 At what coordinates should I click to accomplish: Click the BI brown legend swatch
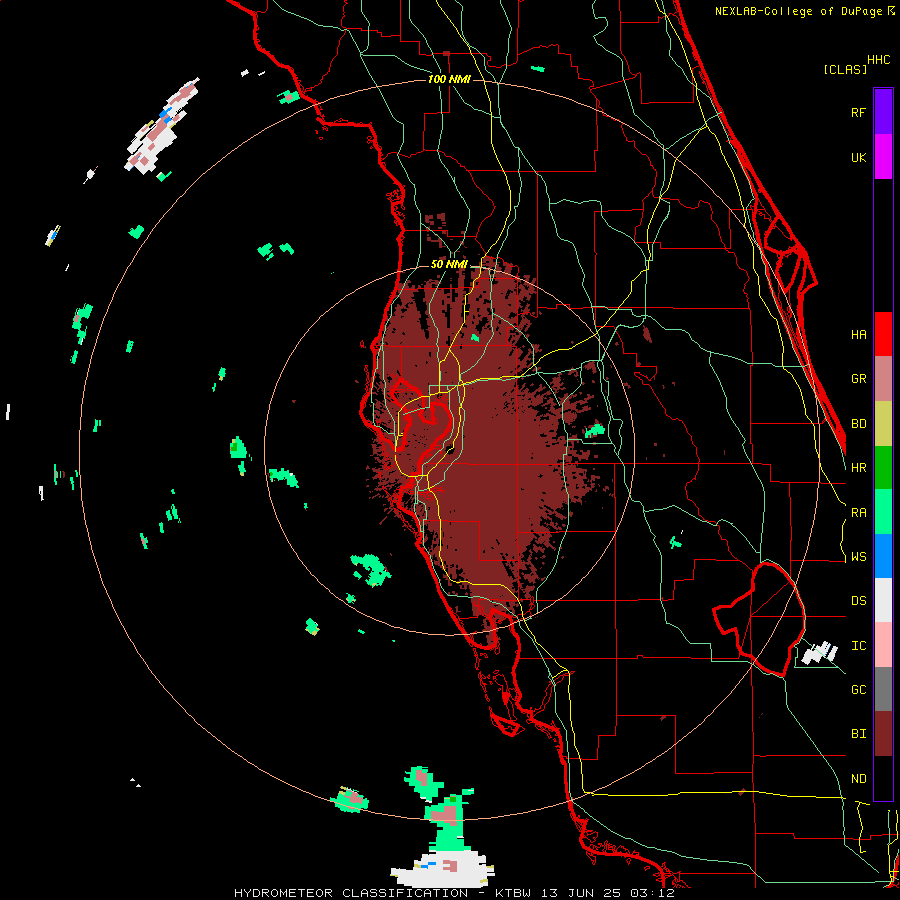click(883, 734)
